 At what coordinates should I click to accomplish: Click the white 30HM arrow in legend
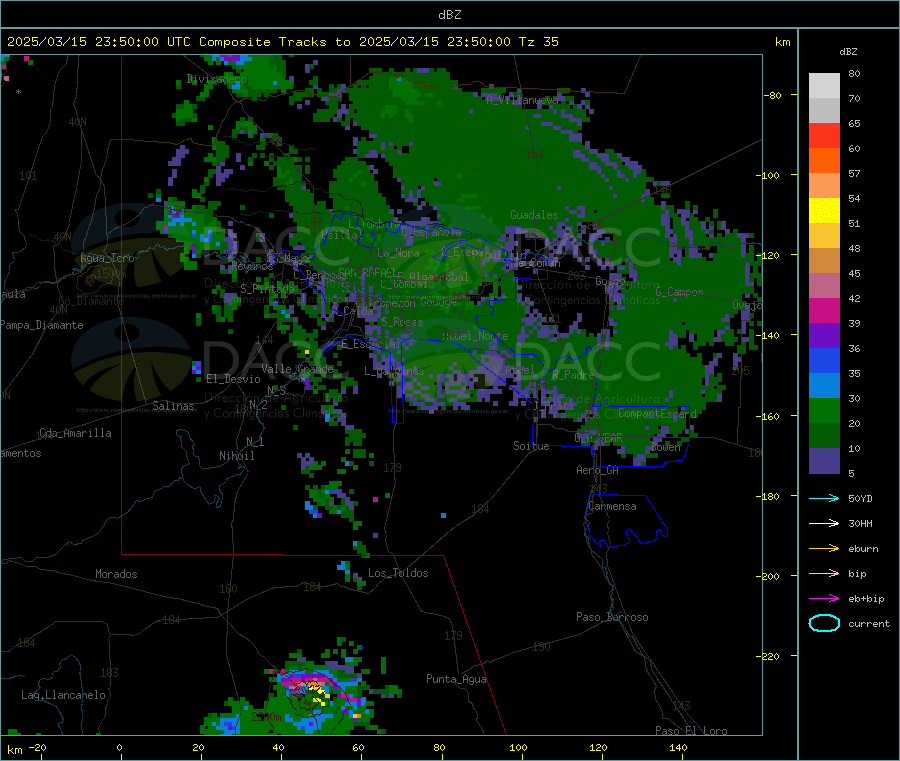click(x=824, y=523)
